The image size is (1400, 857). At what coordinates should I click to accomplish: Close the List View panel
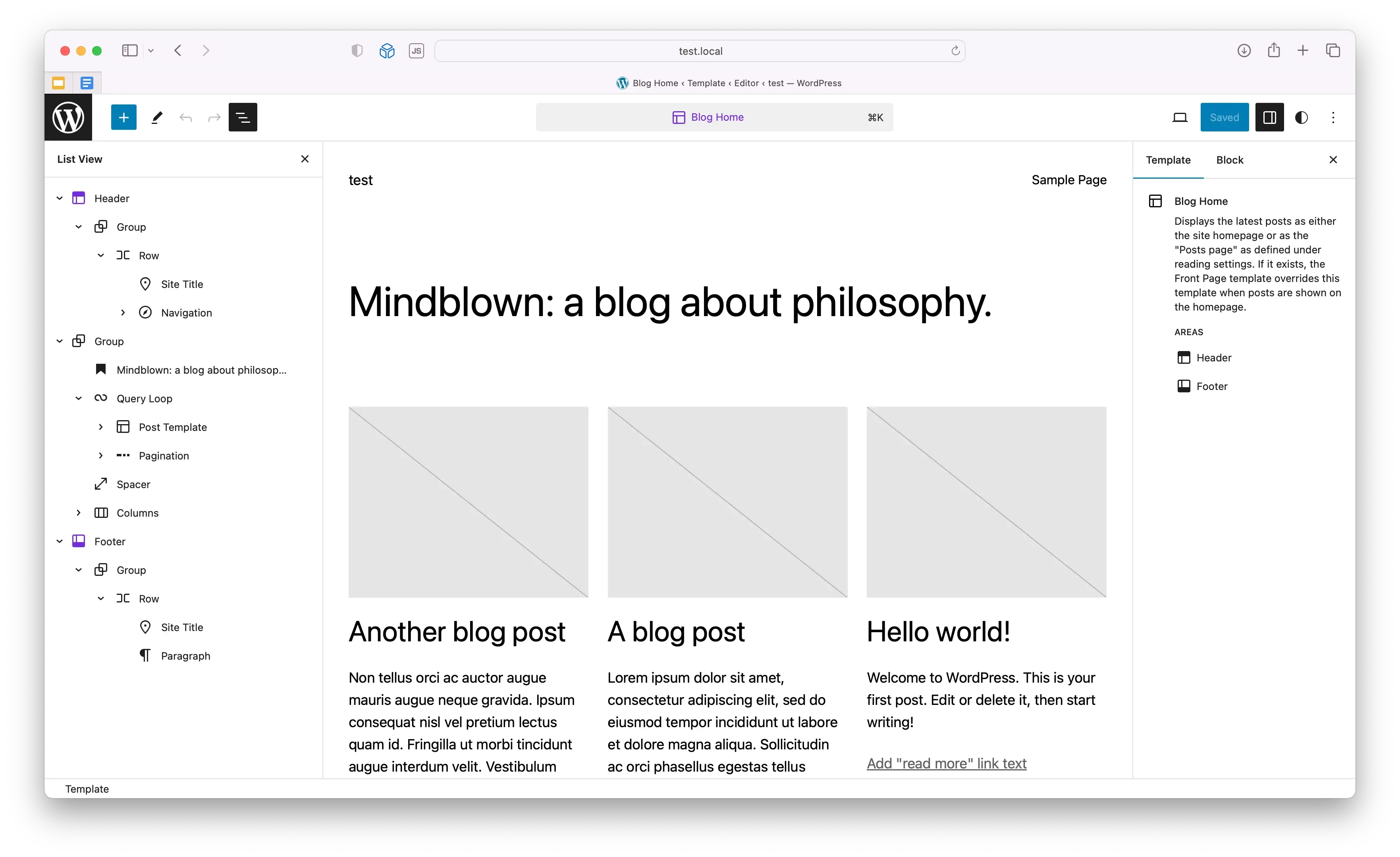coord(305,159)
